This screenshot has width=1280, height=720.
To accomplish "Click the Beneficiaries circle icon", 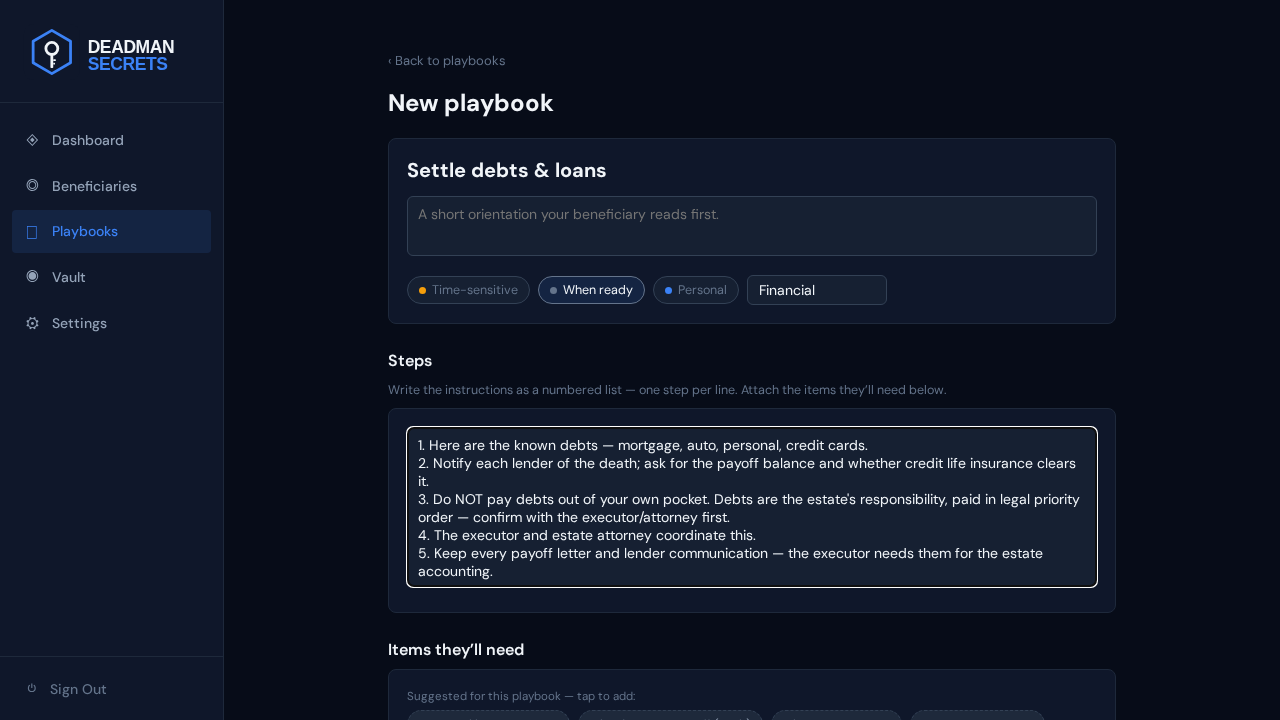I will coord(32,185).
